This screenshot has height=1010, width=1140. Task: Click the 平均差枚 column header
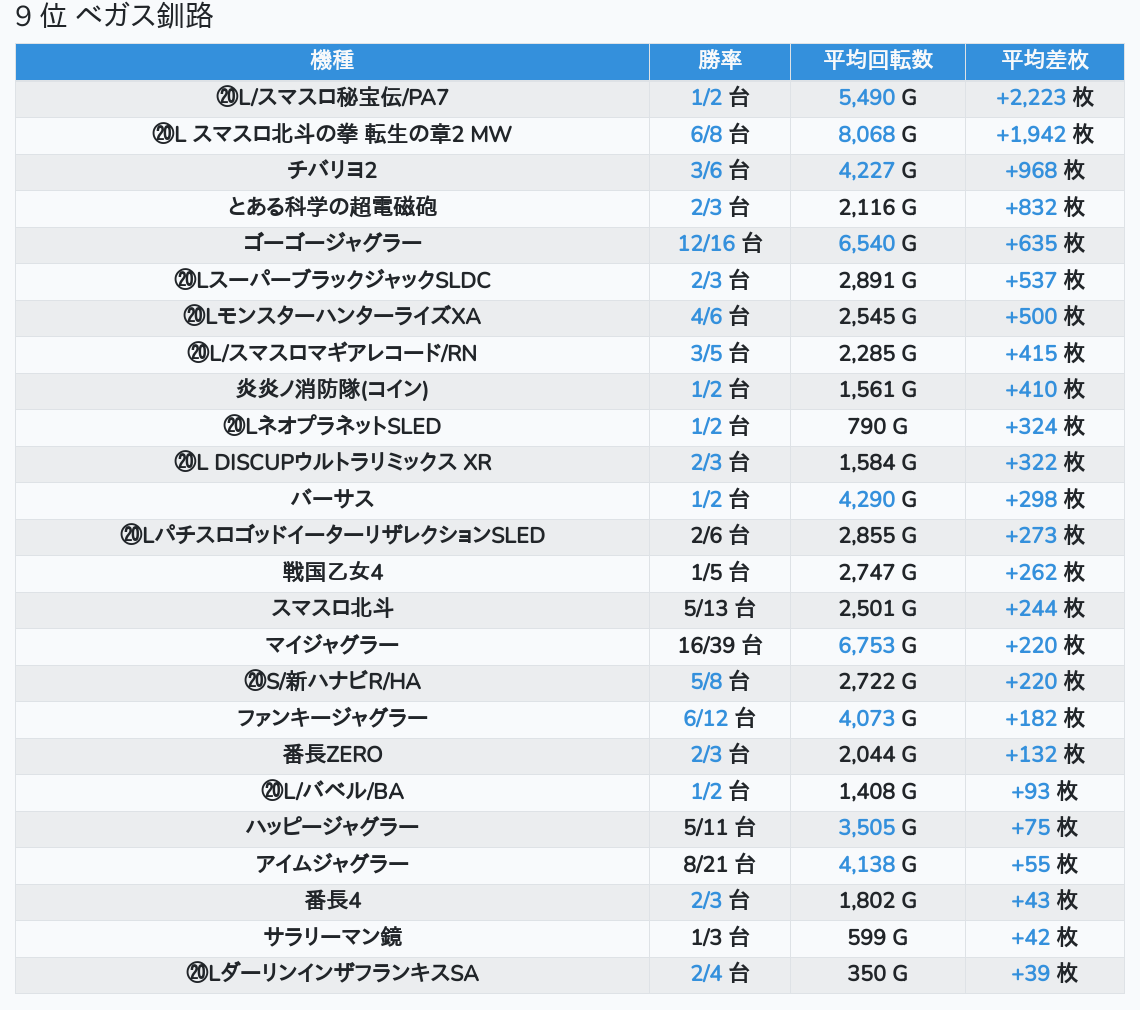click(1044, 61)
